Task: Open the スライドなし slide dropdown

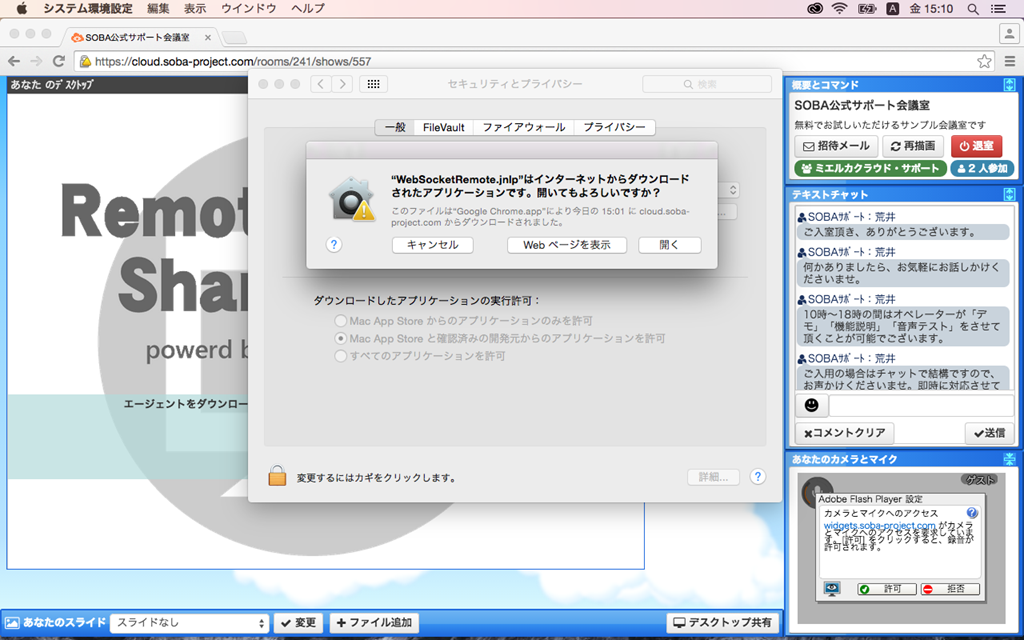Action: 189,623
